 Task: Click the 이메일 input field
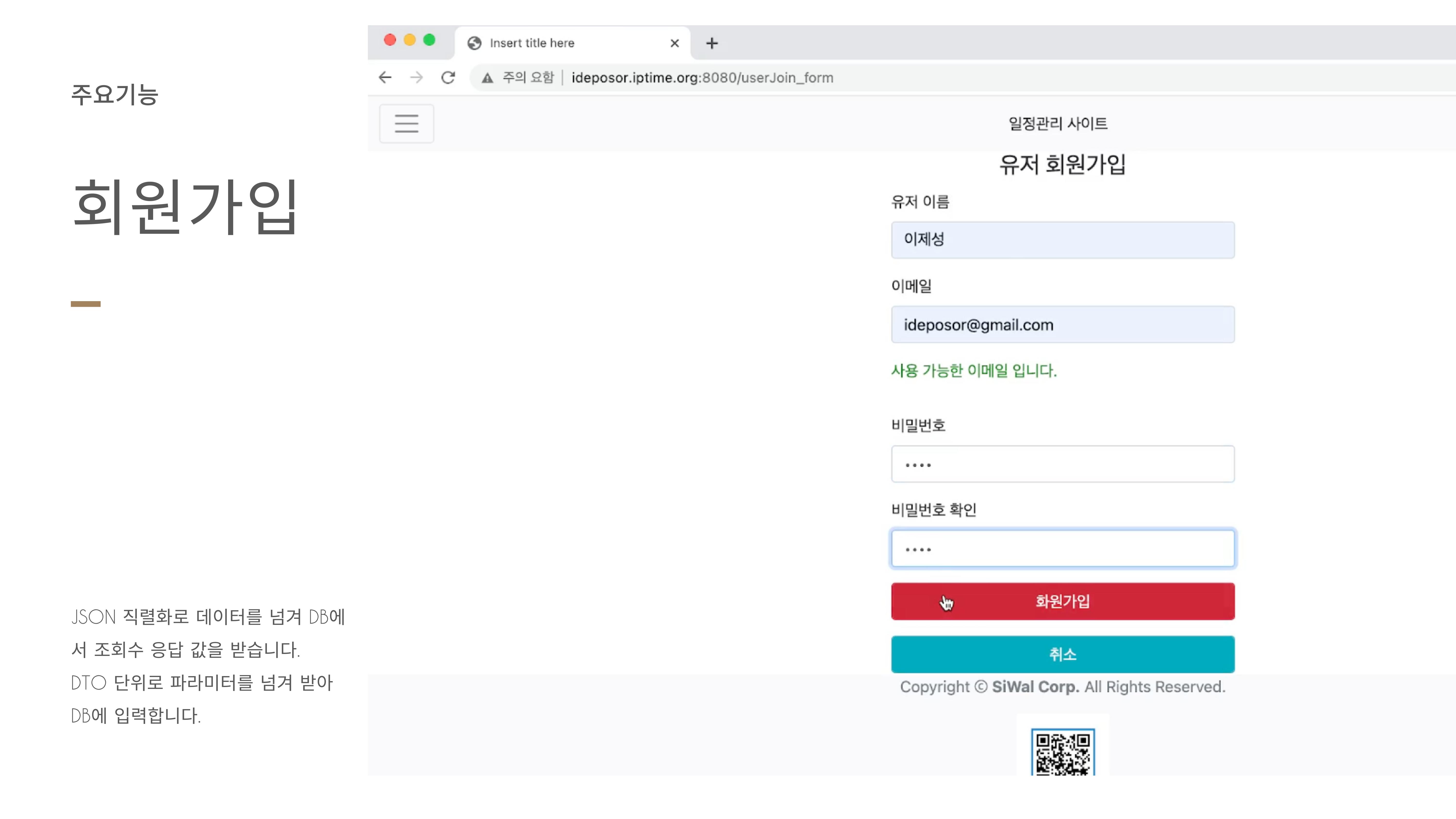point(1063,324)
